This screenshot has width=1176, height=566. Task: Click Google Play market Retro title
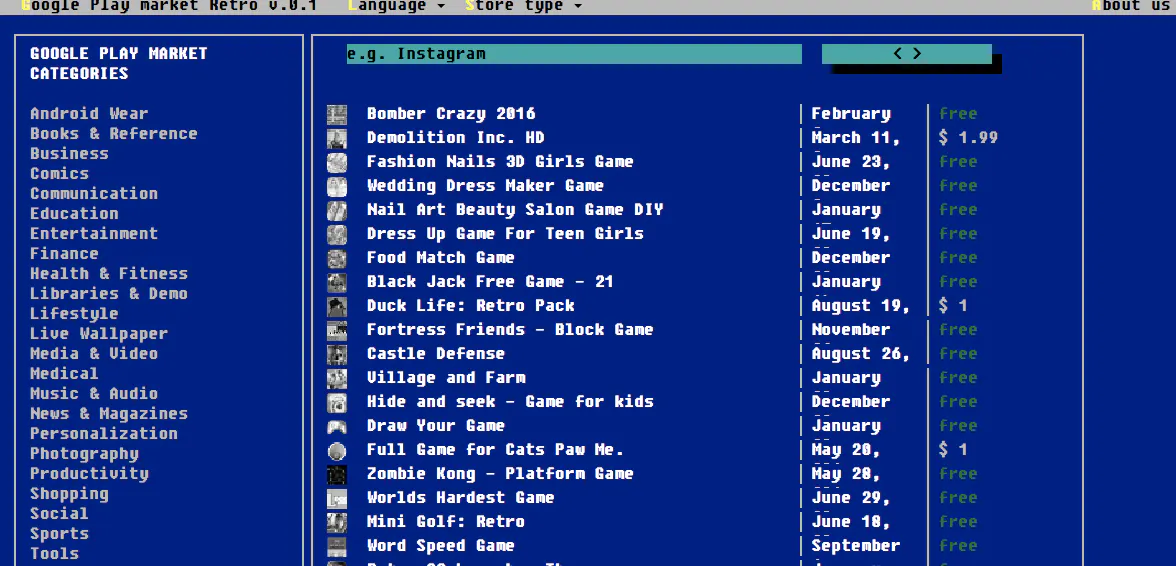pyautogui.click(x=169, y=6)
